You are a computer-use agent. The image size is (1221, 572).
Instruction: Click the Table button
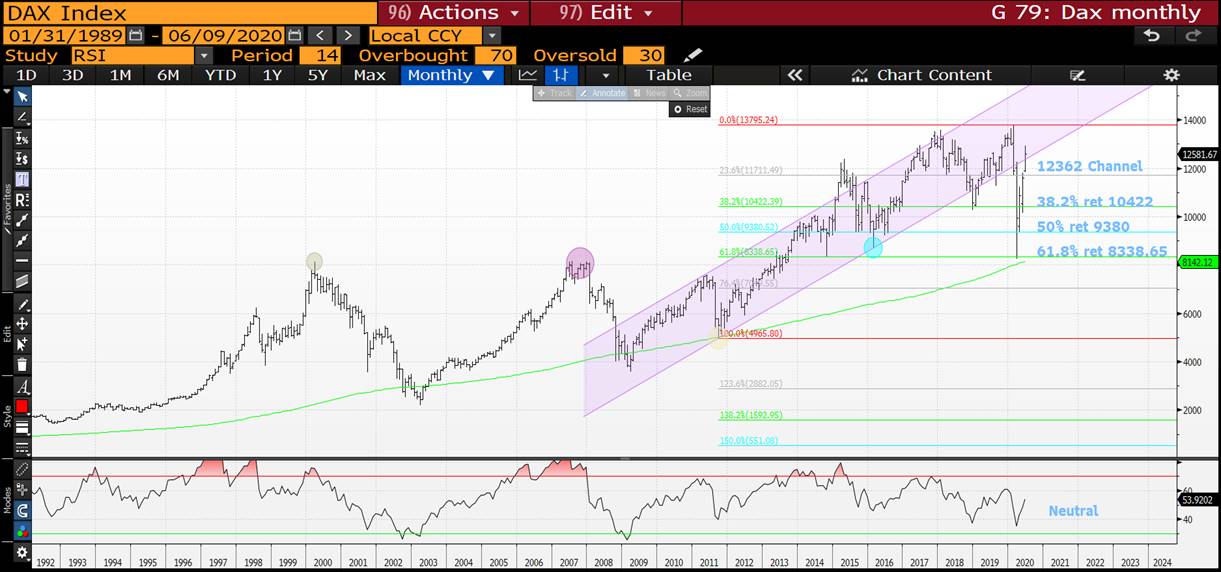[x=669, y=75]
